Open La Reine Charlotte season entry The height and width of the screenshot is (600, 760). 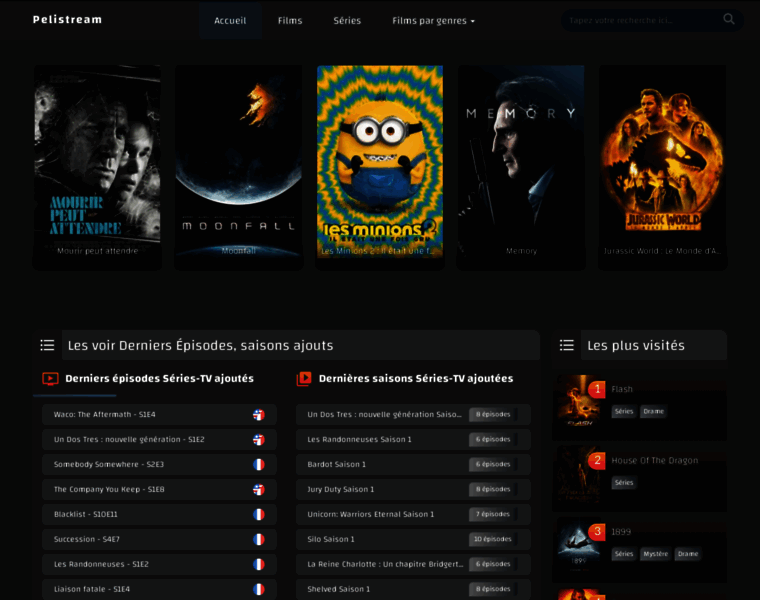[413, 564]
